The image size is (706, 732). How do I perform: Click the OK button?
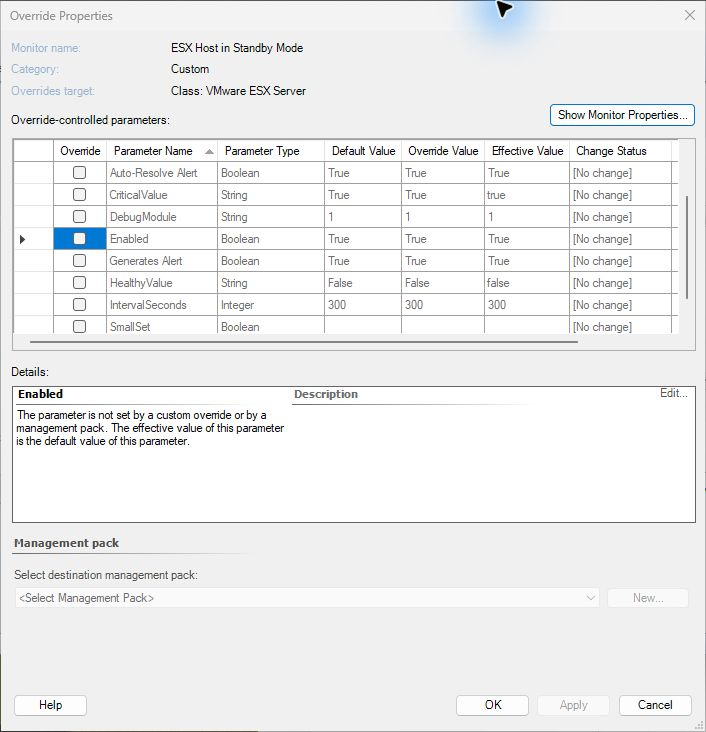(492, 705)
